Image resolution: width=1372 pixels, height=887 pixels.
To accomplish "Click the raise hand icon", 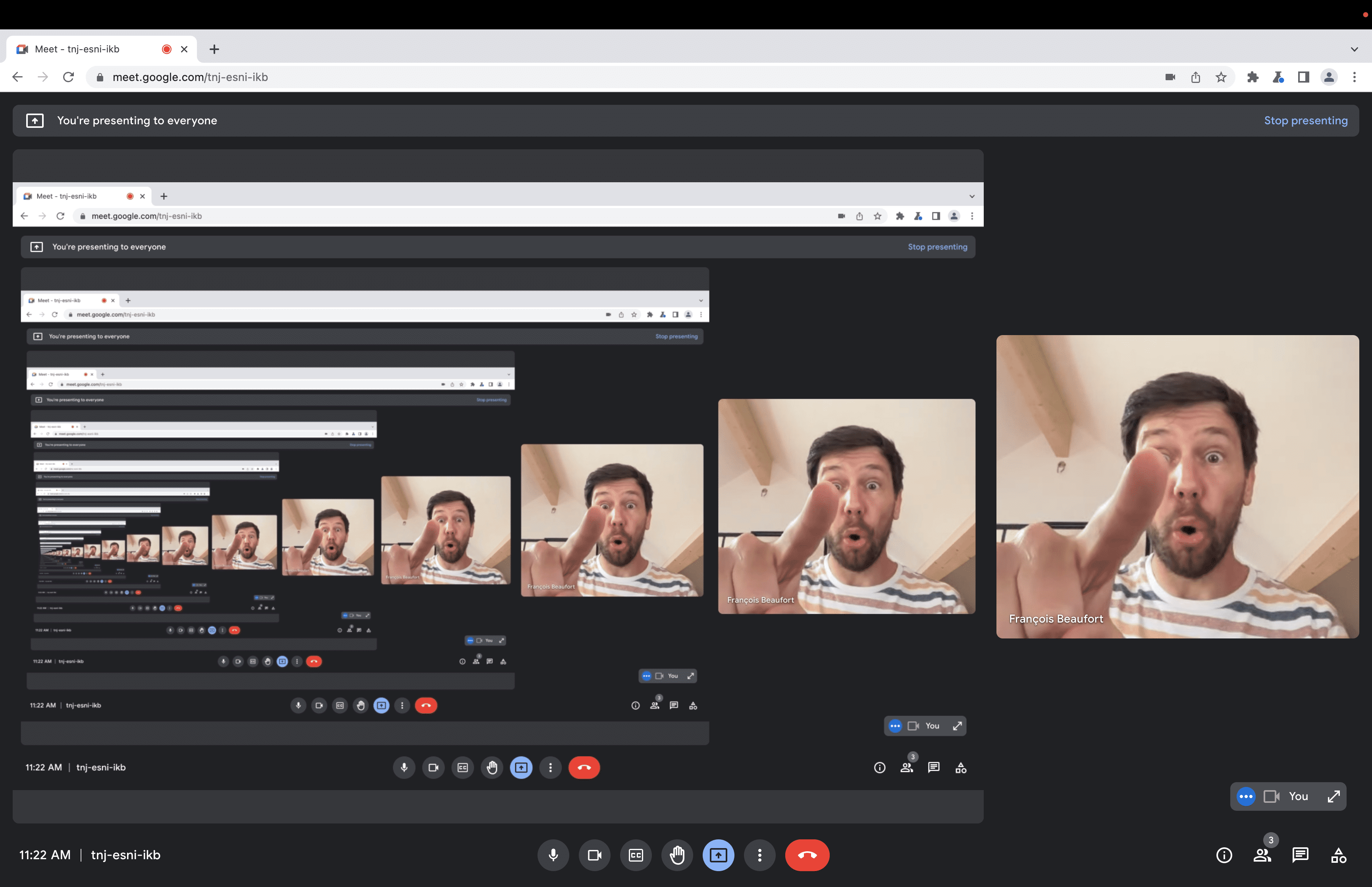I will (x=677, y=855).
